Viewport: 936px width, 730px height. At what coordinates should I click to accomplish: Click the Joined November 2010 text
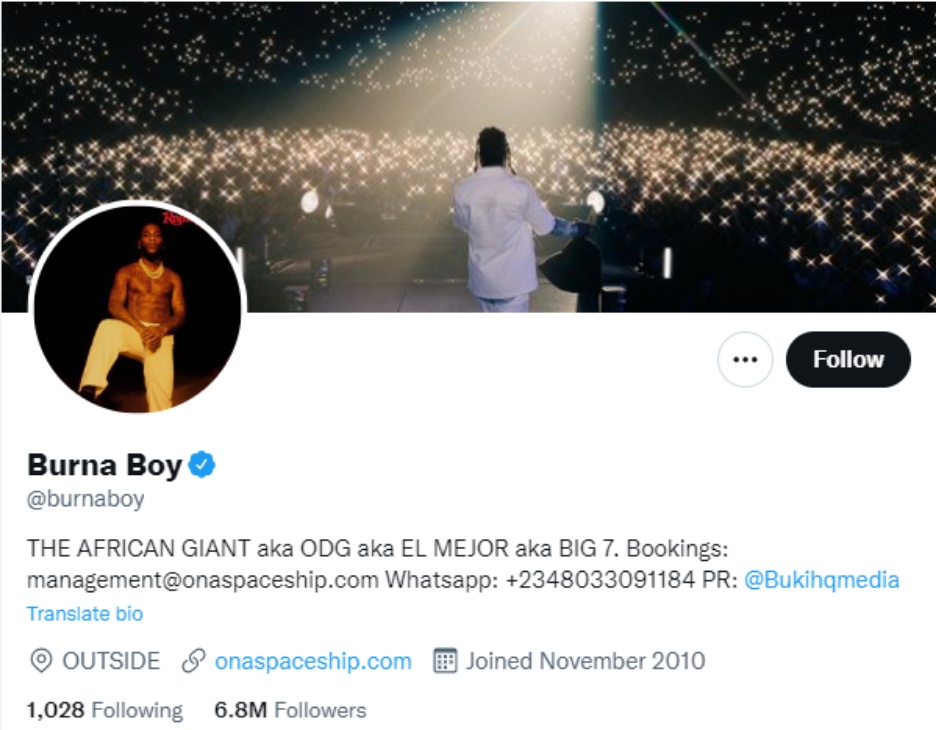point(585,661)
